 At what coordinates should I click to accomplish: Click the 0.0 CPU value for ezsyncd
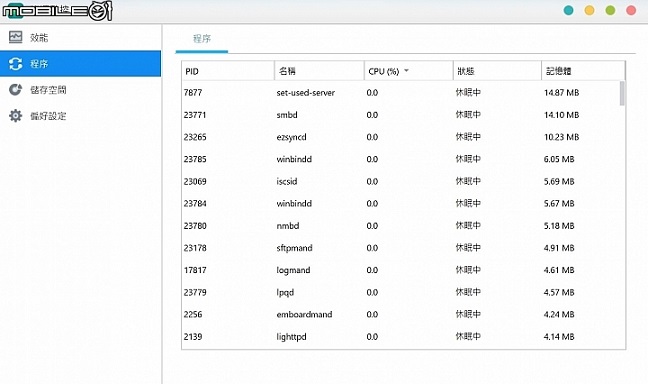(x=372, y=137)
